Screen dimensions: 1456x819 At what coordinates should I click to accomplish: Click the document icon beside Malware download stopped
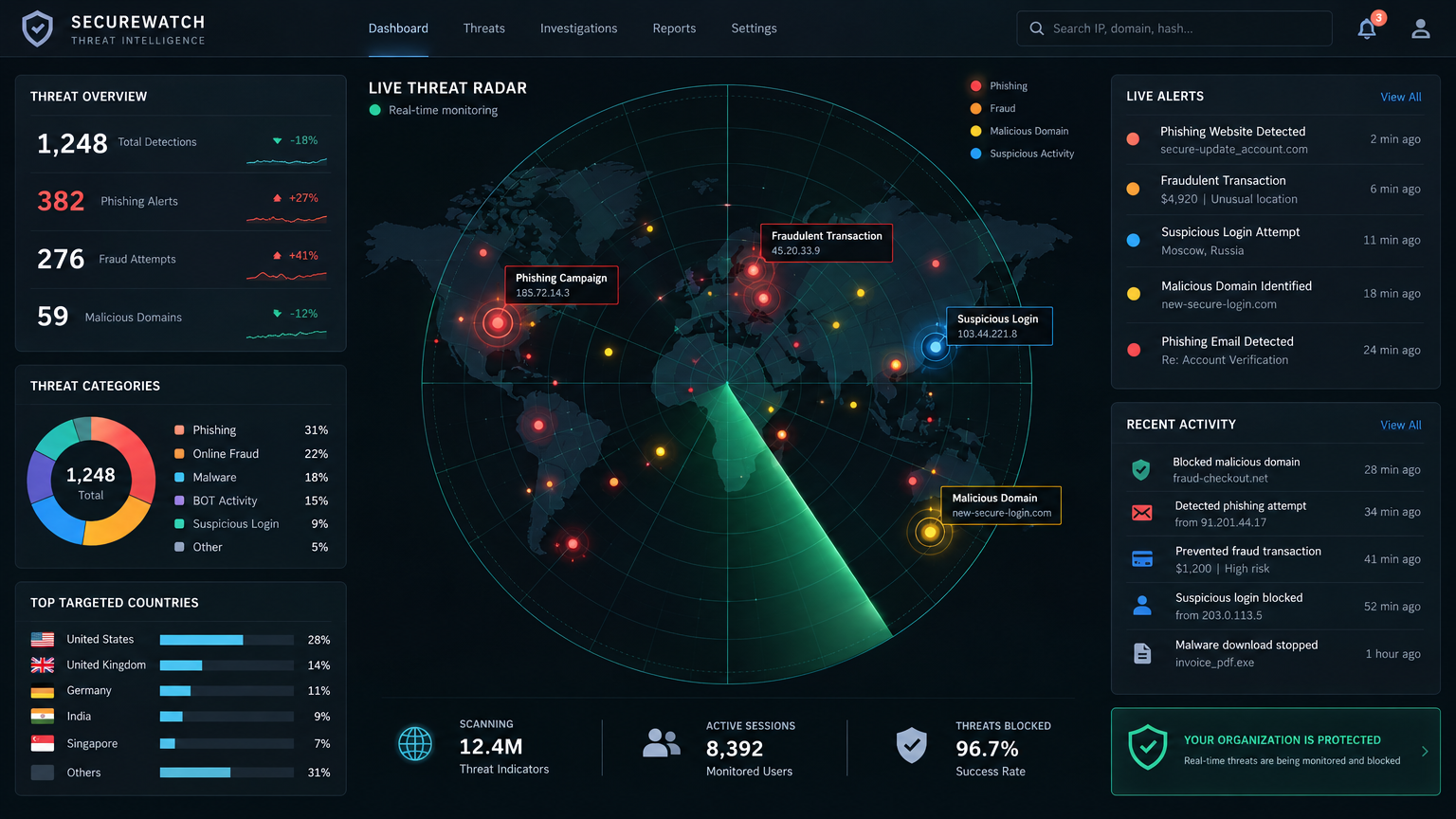pyautogui.click(x=1142, y=653)
